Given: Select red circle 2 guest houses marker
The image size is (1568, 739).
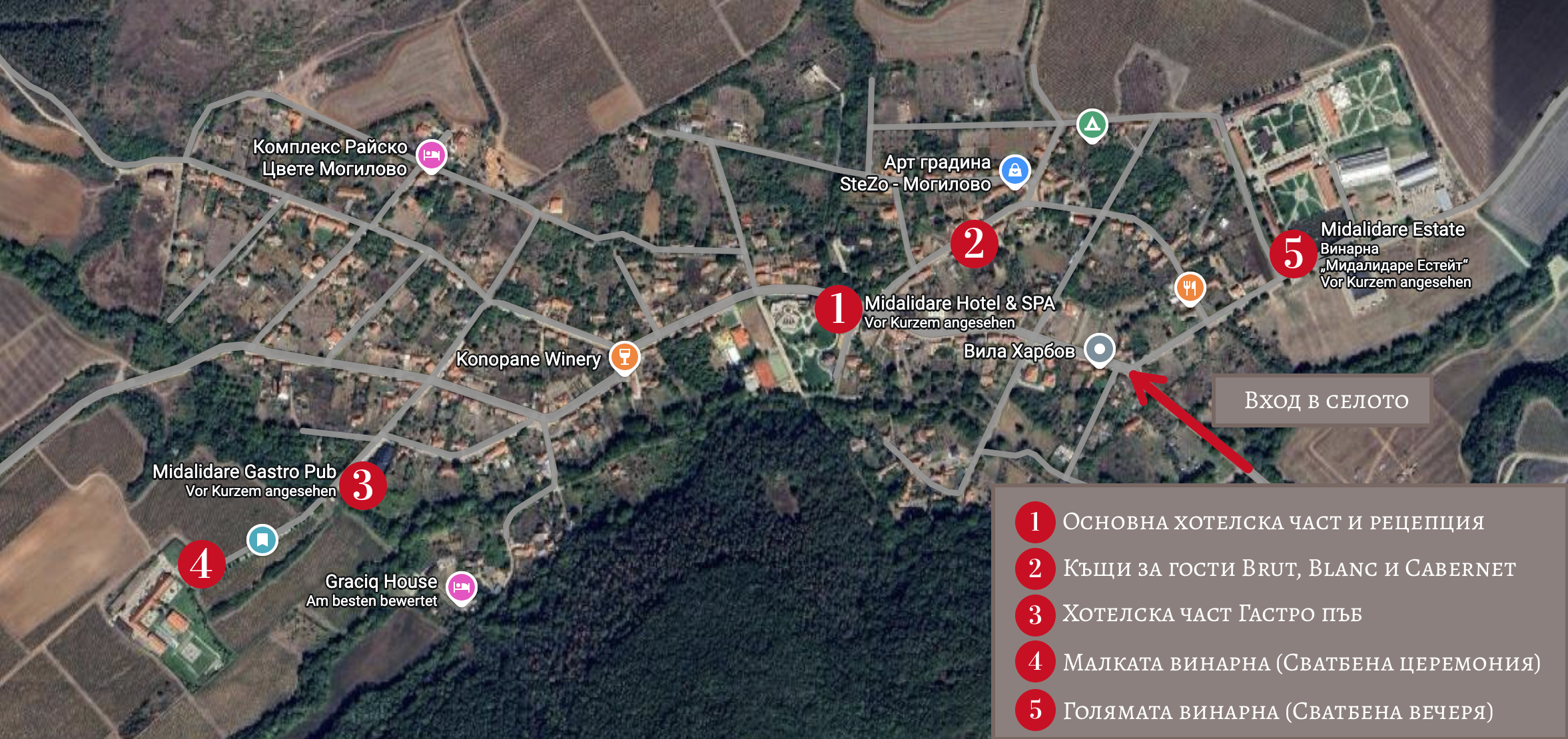Looking at the screenshot, I should point(974,244).
